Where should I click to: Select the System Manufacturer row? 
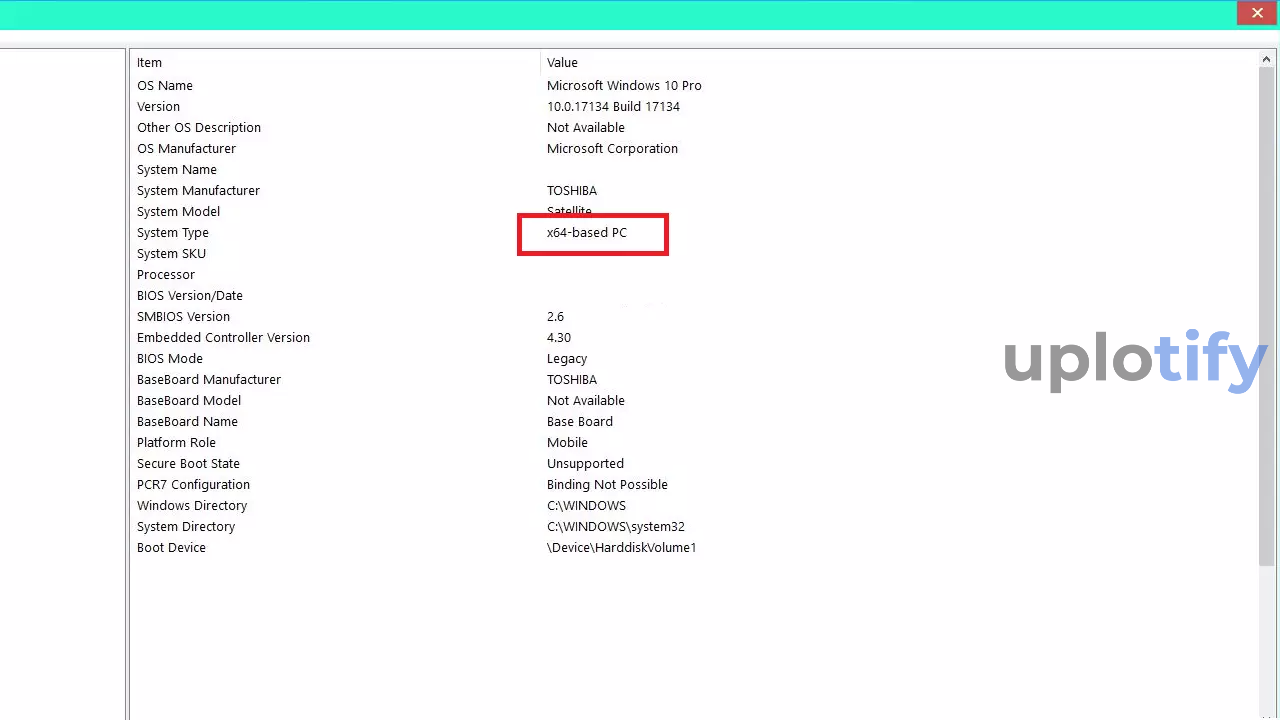[x=694, y=190]
